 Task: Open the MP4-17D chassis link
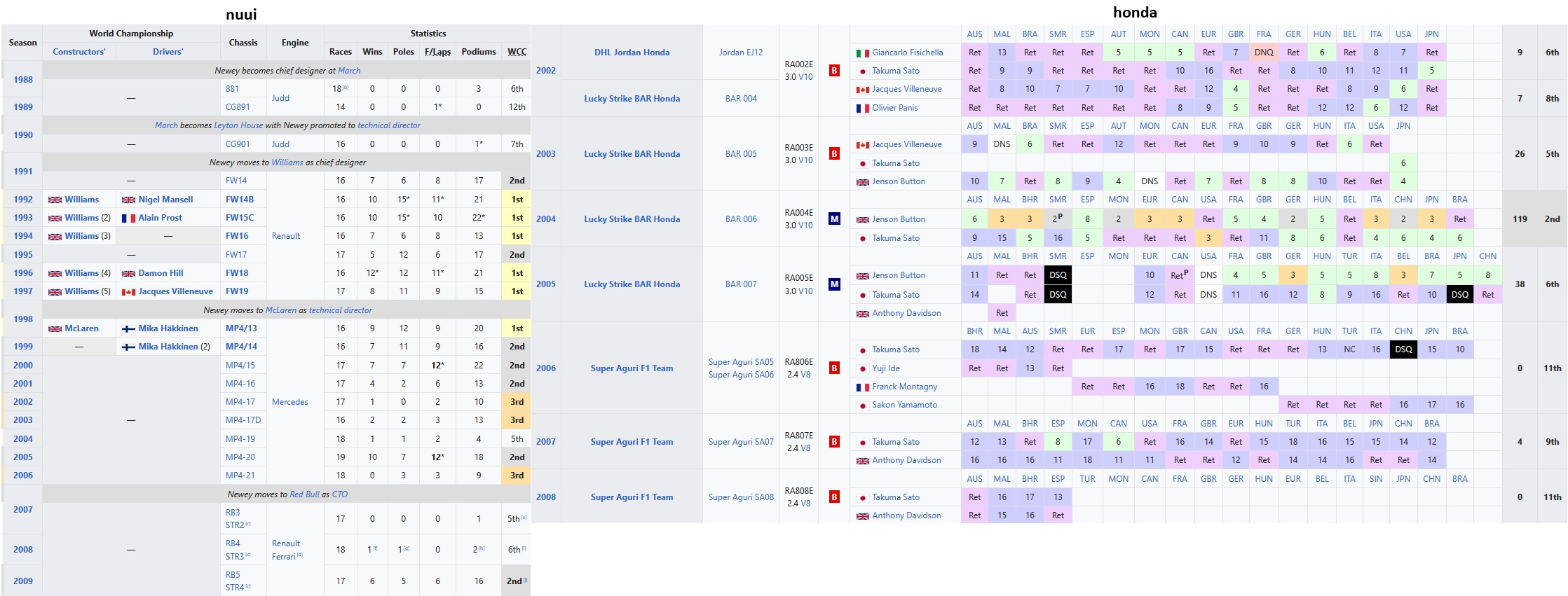click(x=243, y=420)
